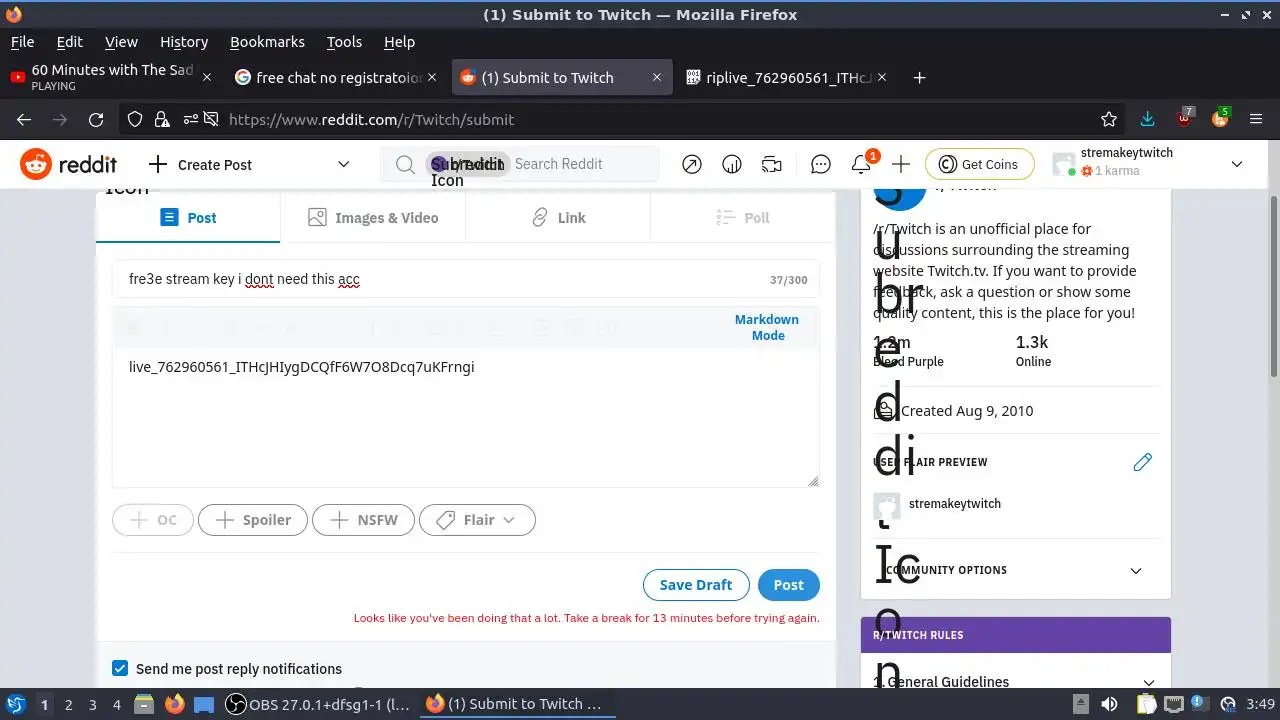
Task: Open the orange extension icon with badge 5
Action: point(1220,119)
